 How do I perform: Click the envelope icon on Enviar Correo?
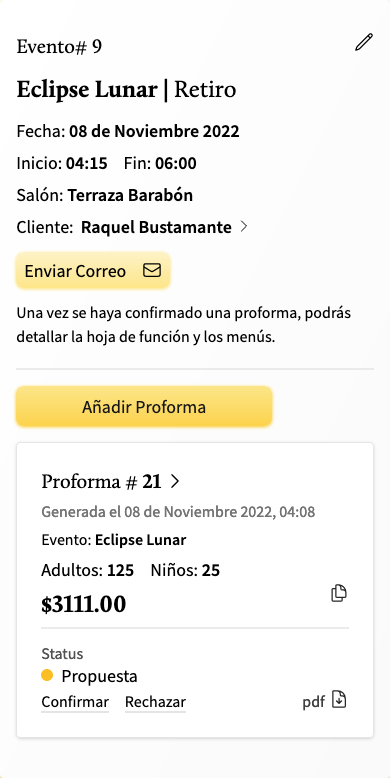152,270
